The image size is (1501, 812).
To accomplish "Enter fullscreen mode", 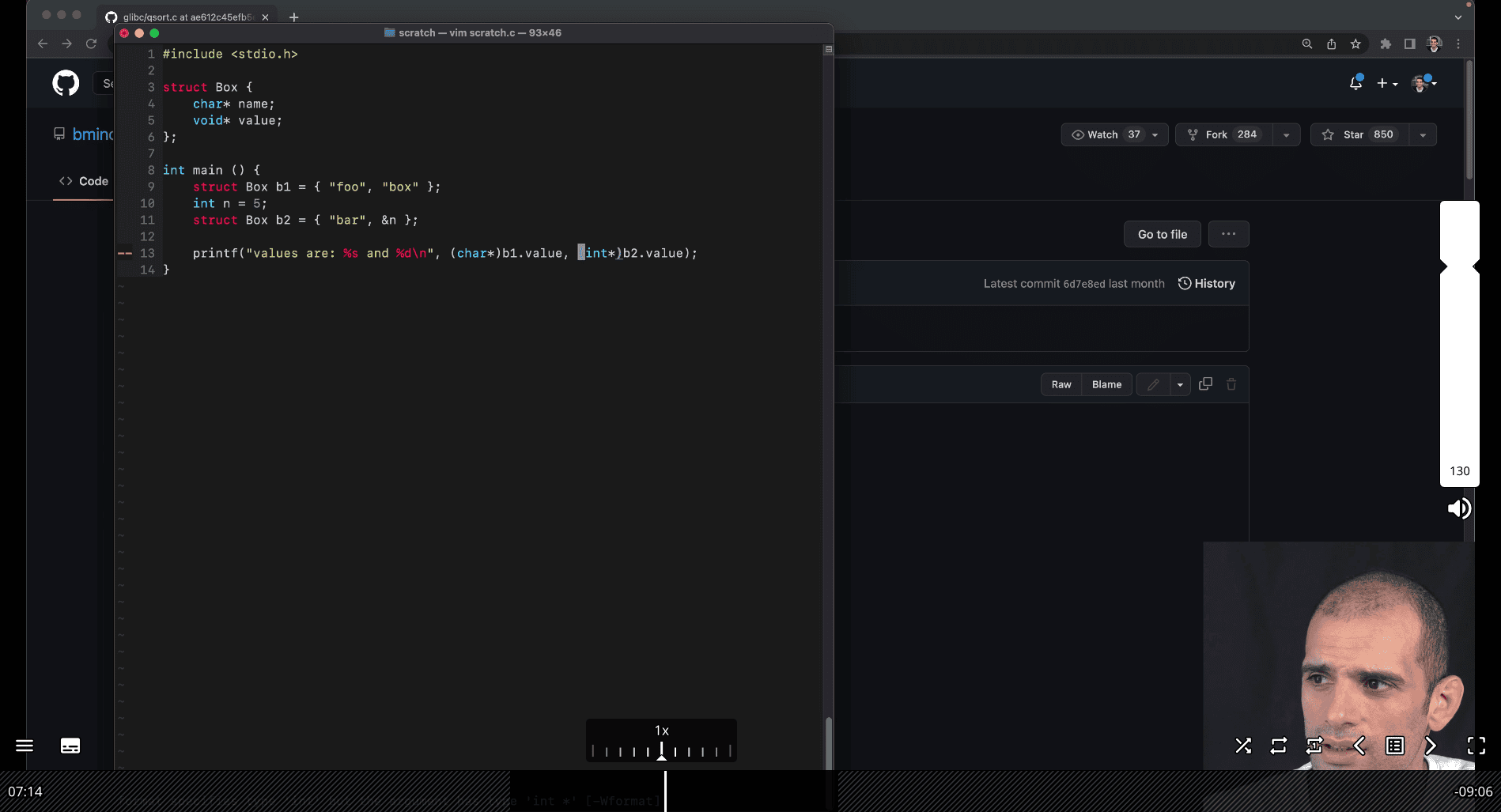I will click(x=1476, y=746).
